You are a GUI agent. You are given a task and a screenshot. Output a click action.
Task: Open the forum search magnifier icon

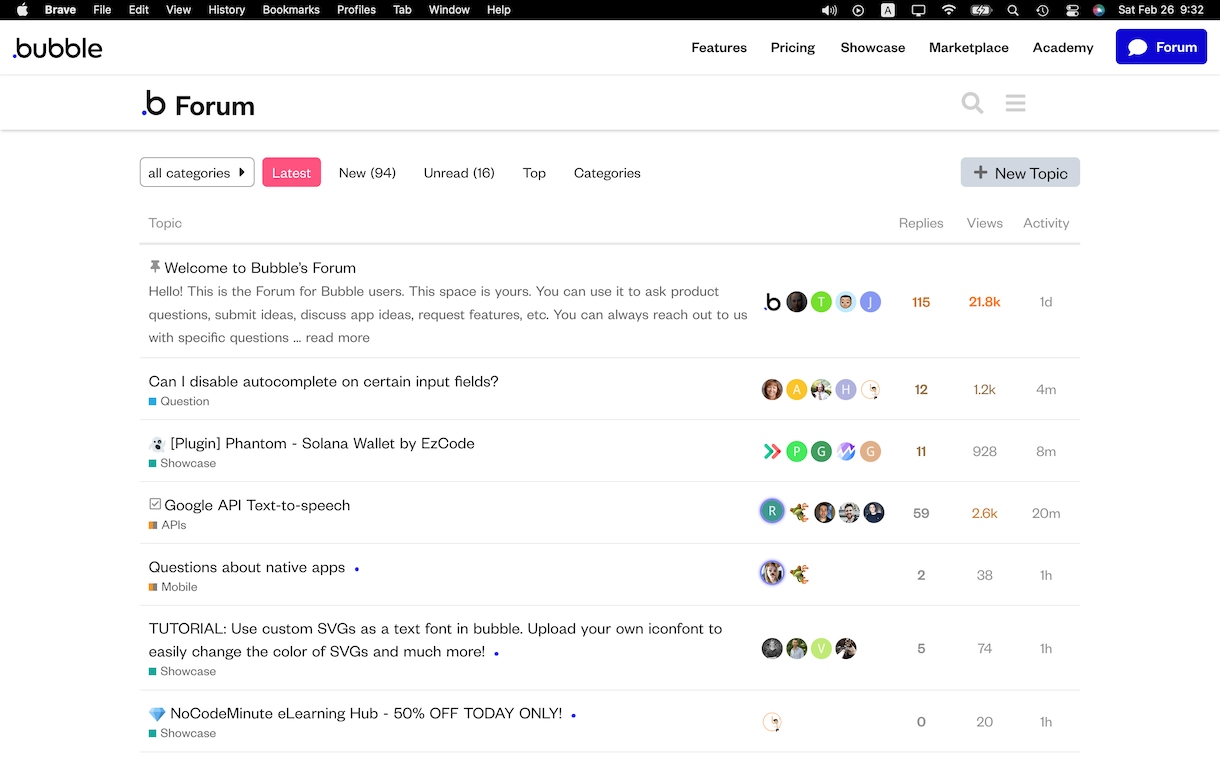972,103
